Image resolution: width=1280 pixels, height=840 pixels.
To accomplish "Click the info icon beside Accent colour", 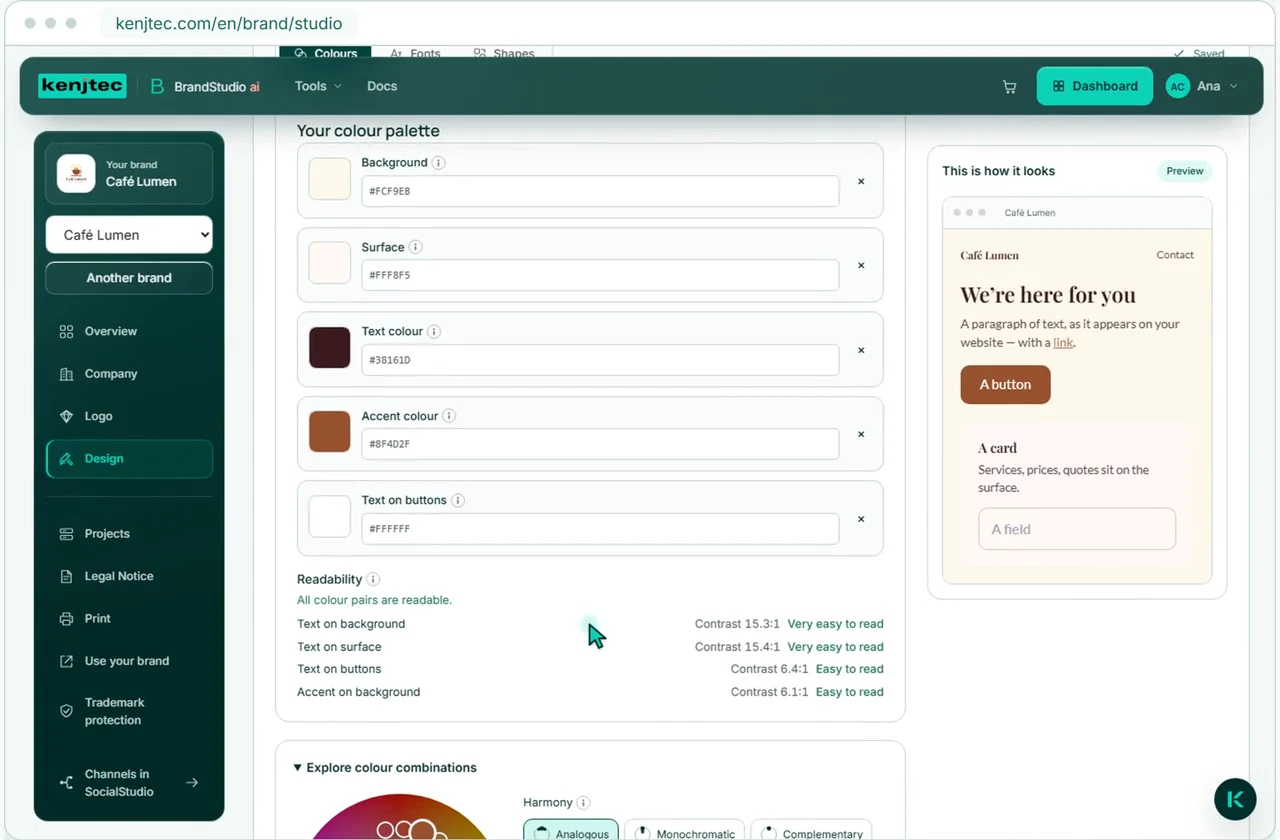I will click(449, 416).
